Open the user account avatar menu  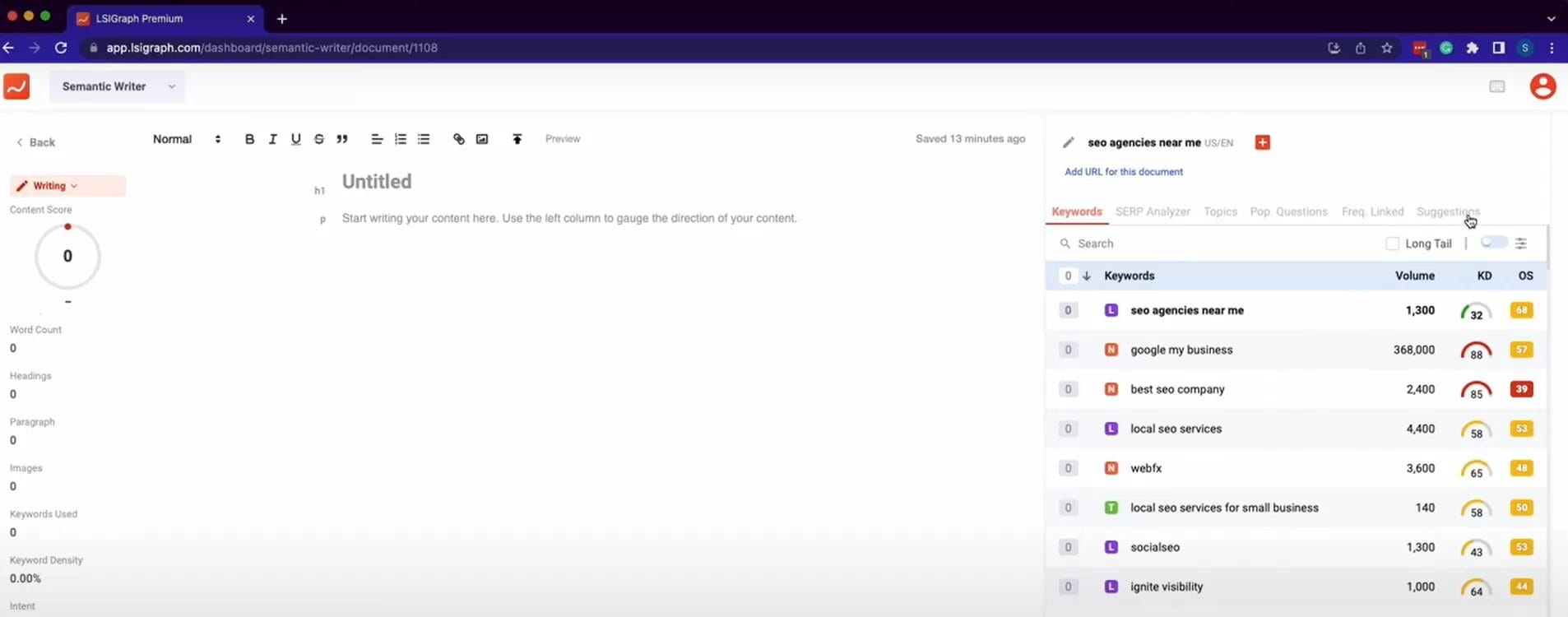(x=1542, y=86)
